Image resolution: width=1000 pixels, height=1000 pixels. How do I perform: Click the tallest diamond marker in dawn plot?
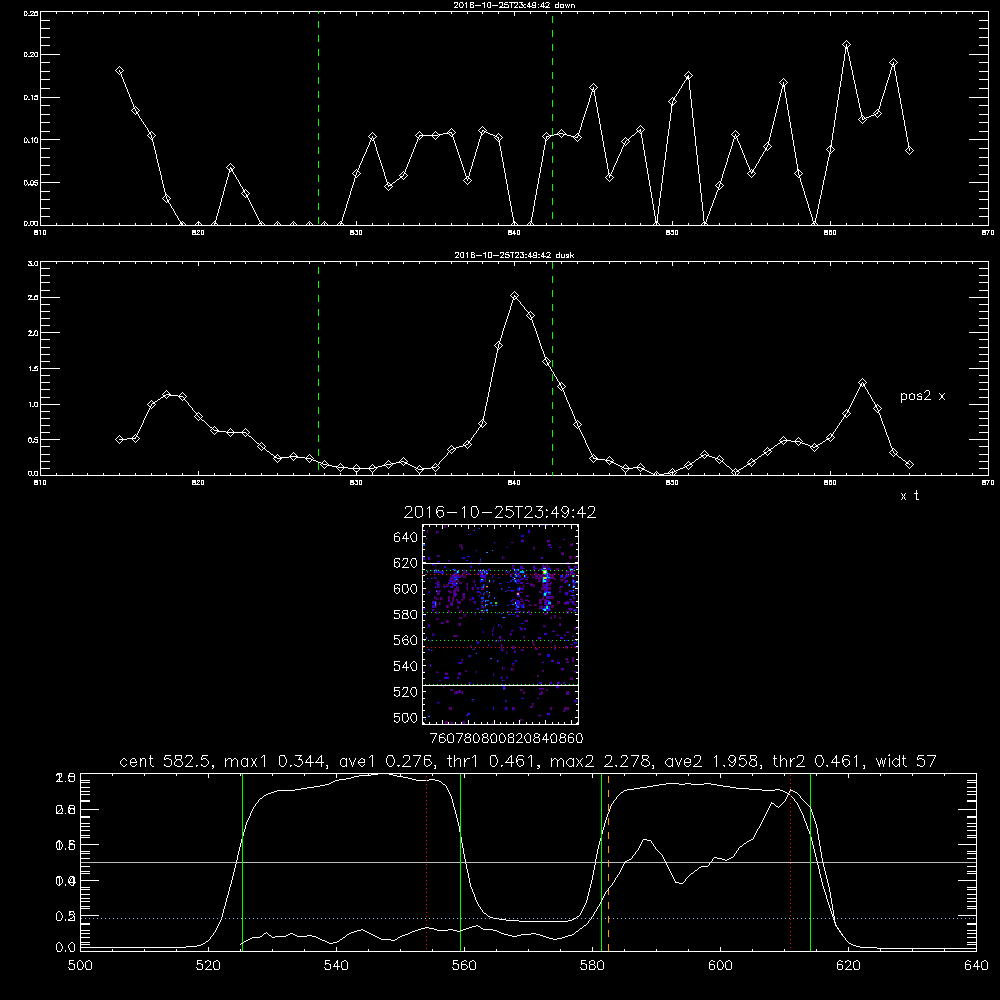coord(846,45)
